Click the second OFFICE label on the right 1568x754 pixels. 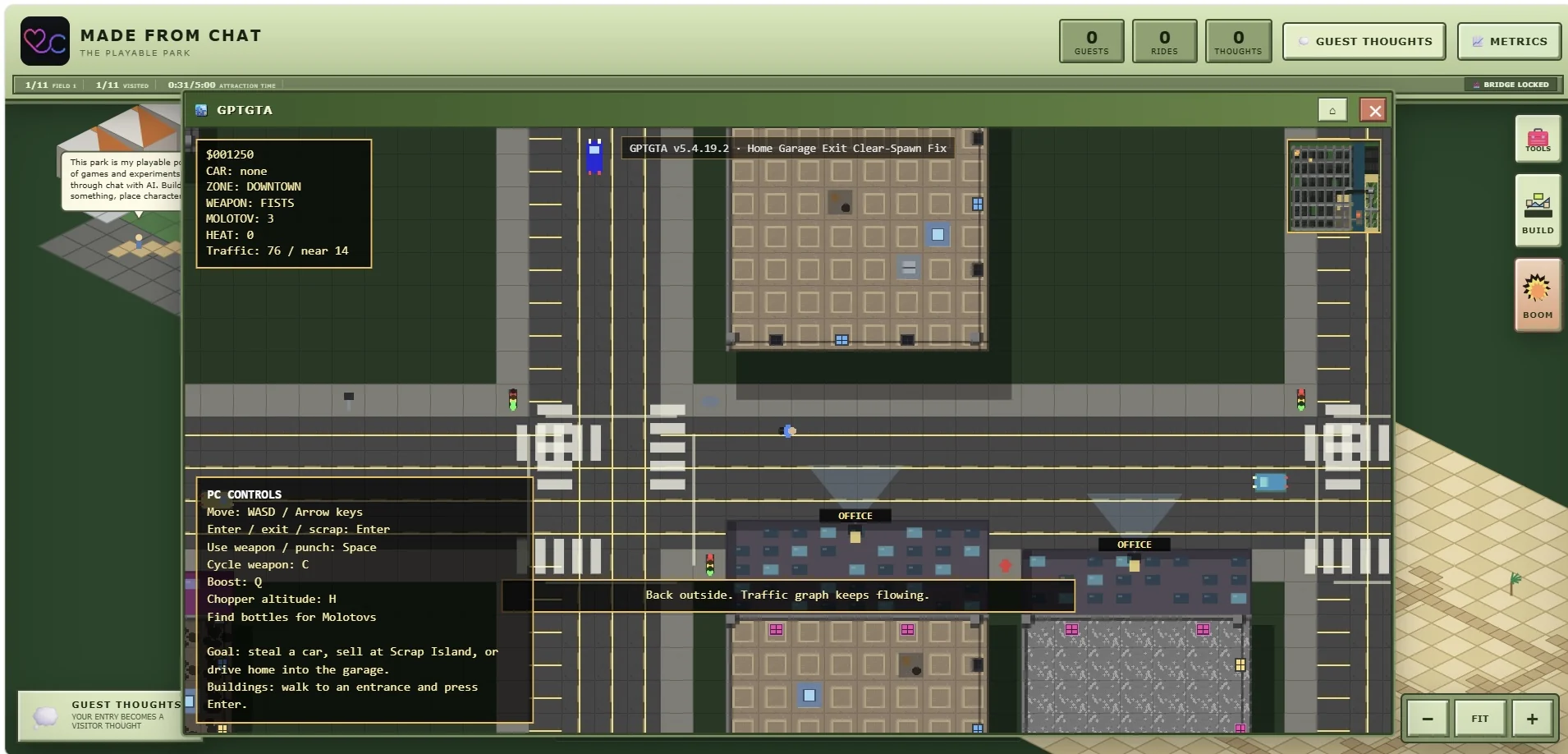1134,545
